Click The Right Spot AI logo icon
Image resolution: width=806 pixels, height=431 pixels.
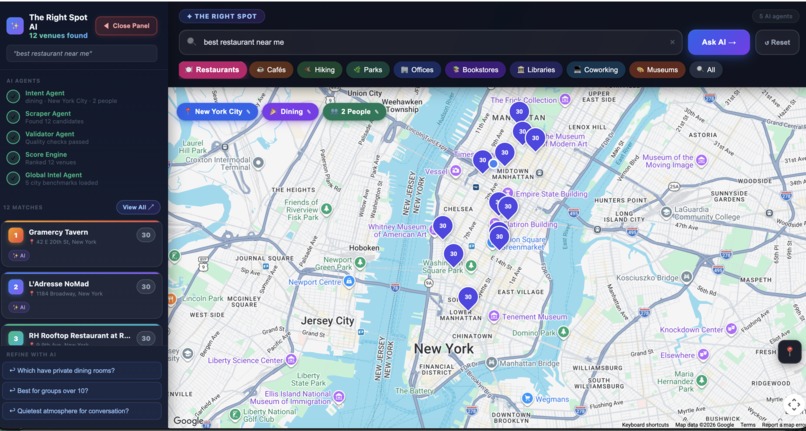[15, 26]
